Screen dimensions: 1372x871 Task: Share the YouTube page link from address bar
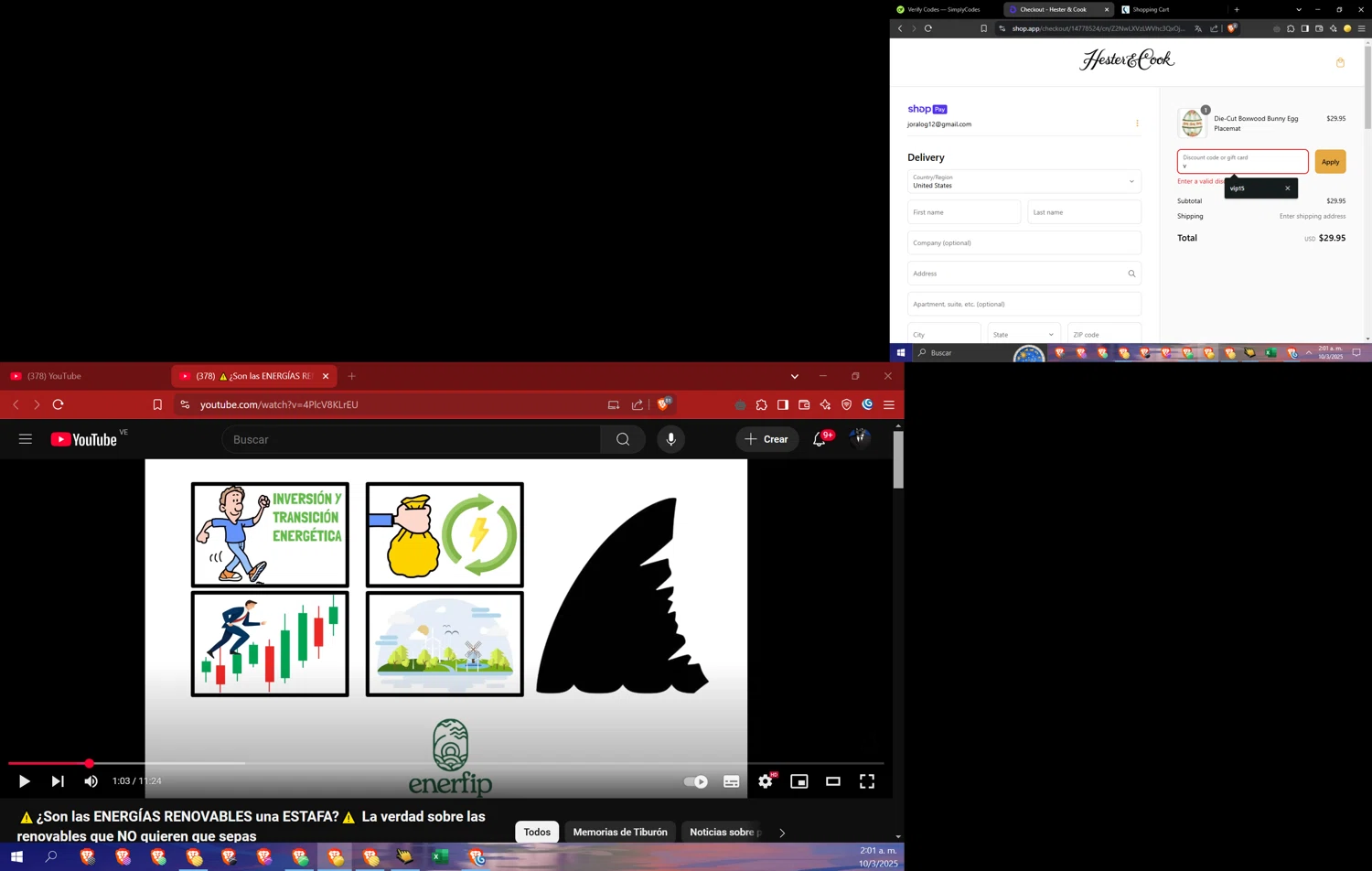(638, 404)
